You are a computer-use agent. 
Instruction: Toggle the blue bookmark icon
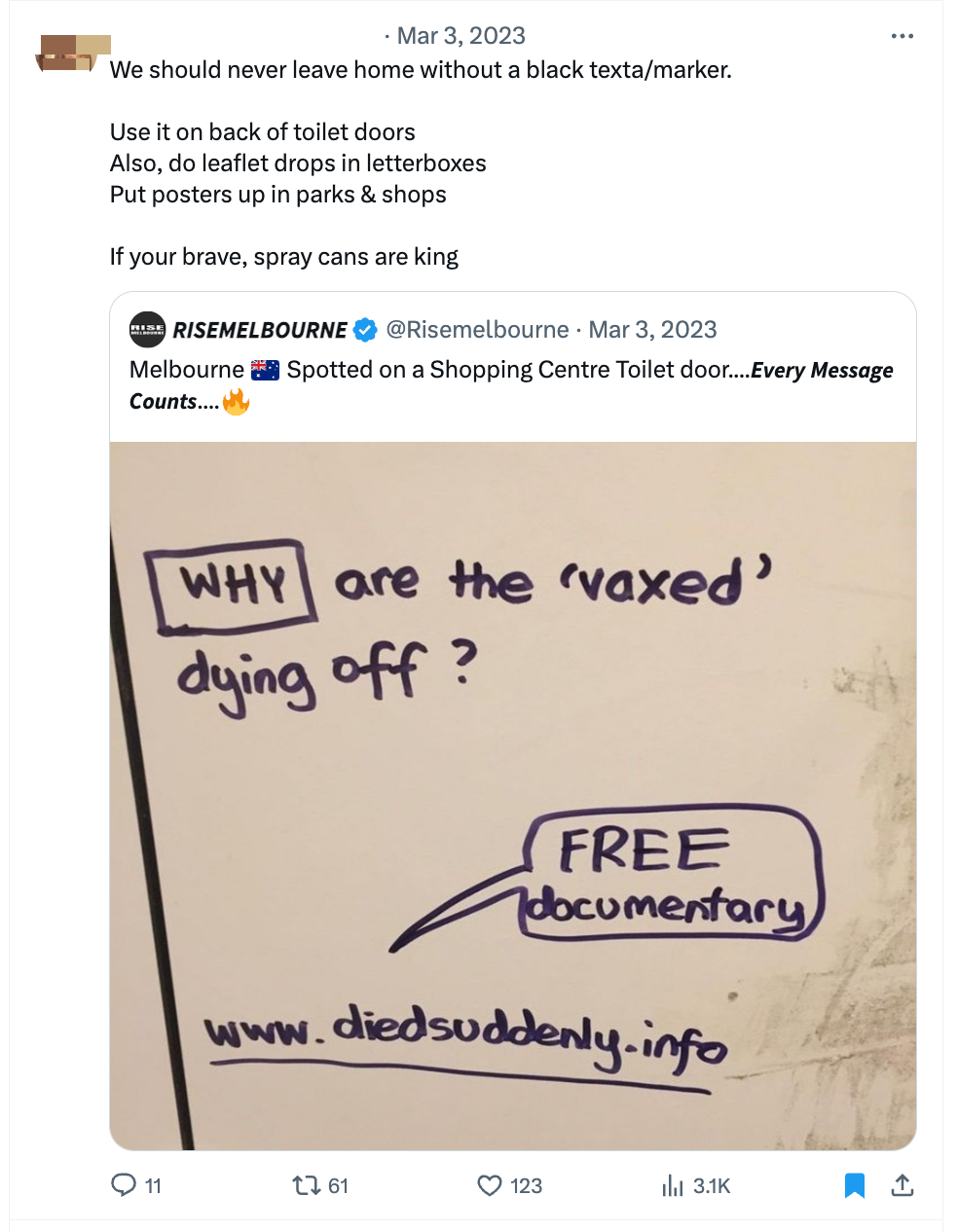[x=854, y=1184]
